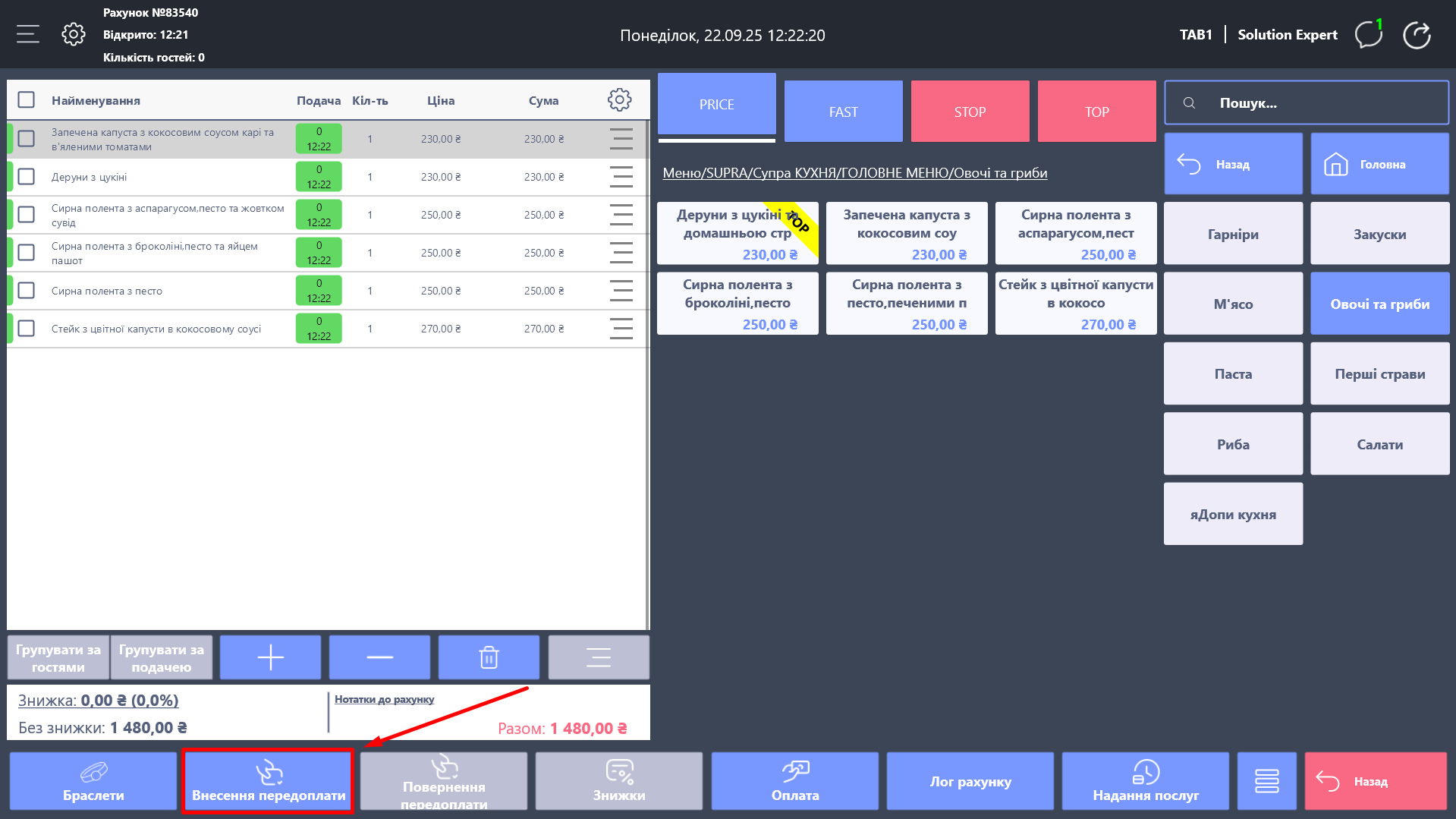This screenshot has height=819, width=1456.
Task: Switch to the FAST tab
Action: pyautogui.click(x=843, y=112)
